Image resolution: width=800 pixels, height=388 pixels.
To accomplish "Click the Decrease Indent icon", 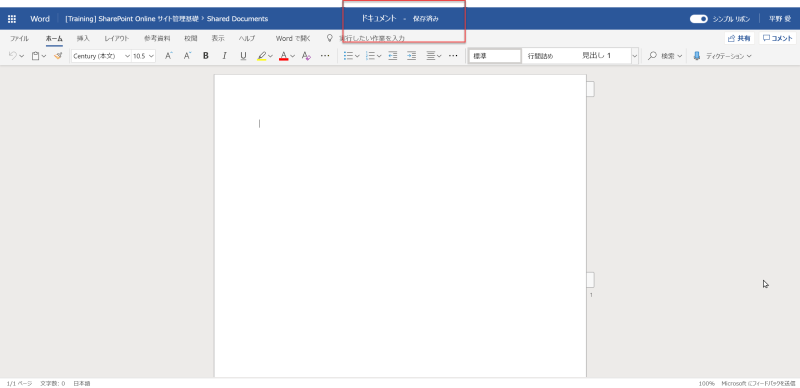I will [x=393, y=56].
